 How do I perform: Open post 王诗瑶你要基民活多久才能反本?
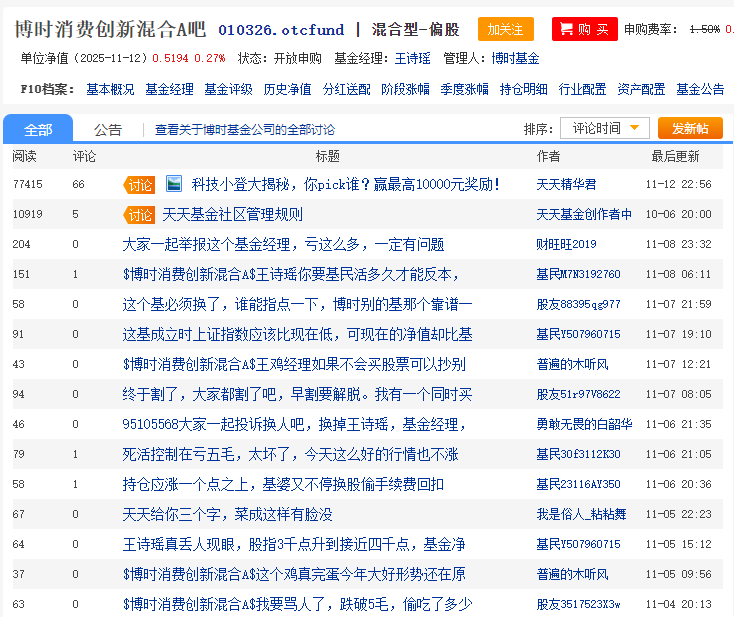click(290, 274)
